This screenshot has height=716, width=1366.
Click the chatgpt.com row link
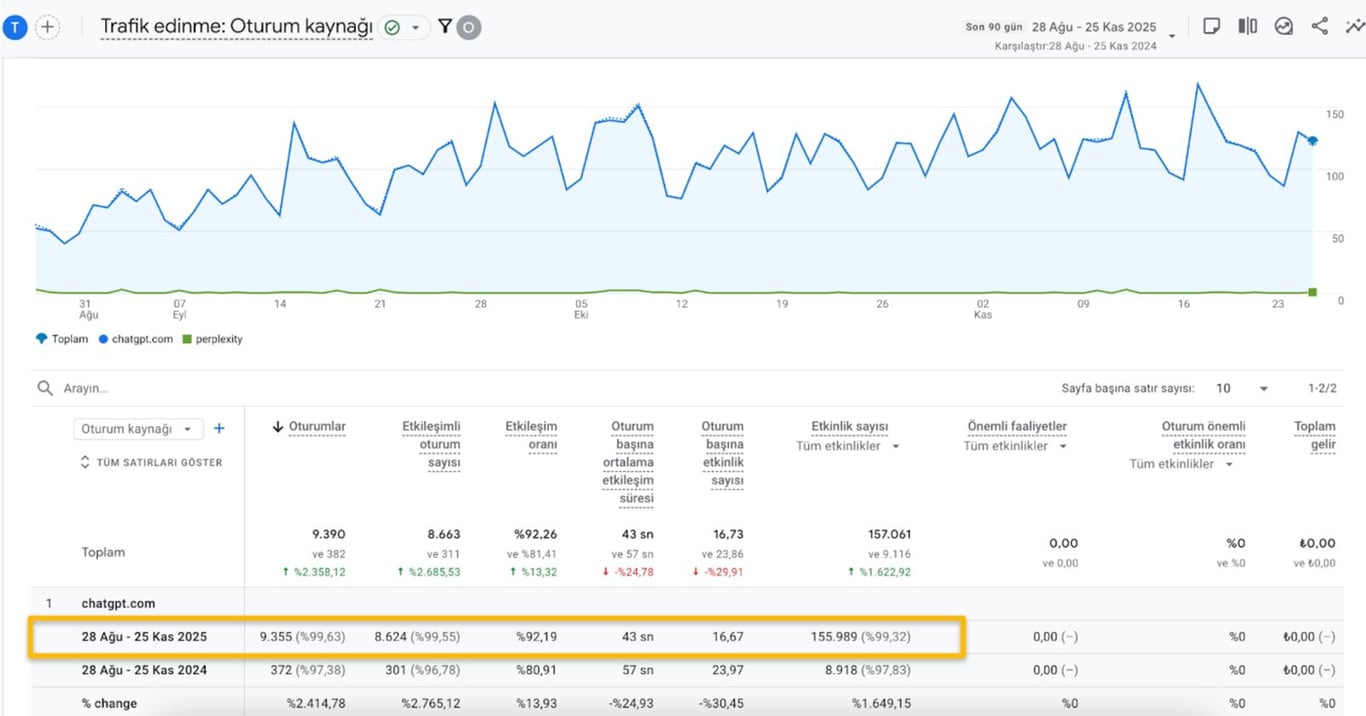[x=117, y=603]
